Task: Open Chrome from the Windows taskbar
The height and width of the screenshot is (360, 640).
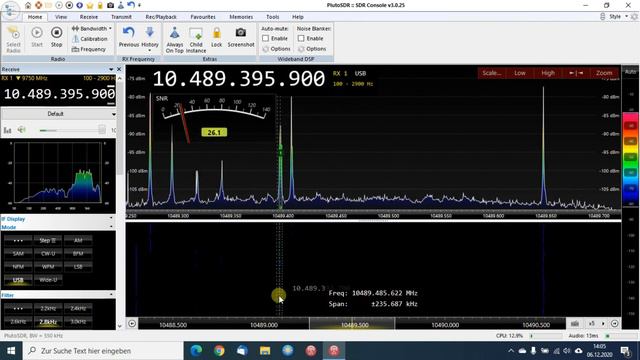Action: [219, 351]
